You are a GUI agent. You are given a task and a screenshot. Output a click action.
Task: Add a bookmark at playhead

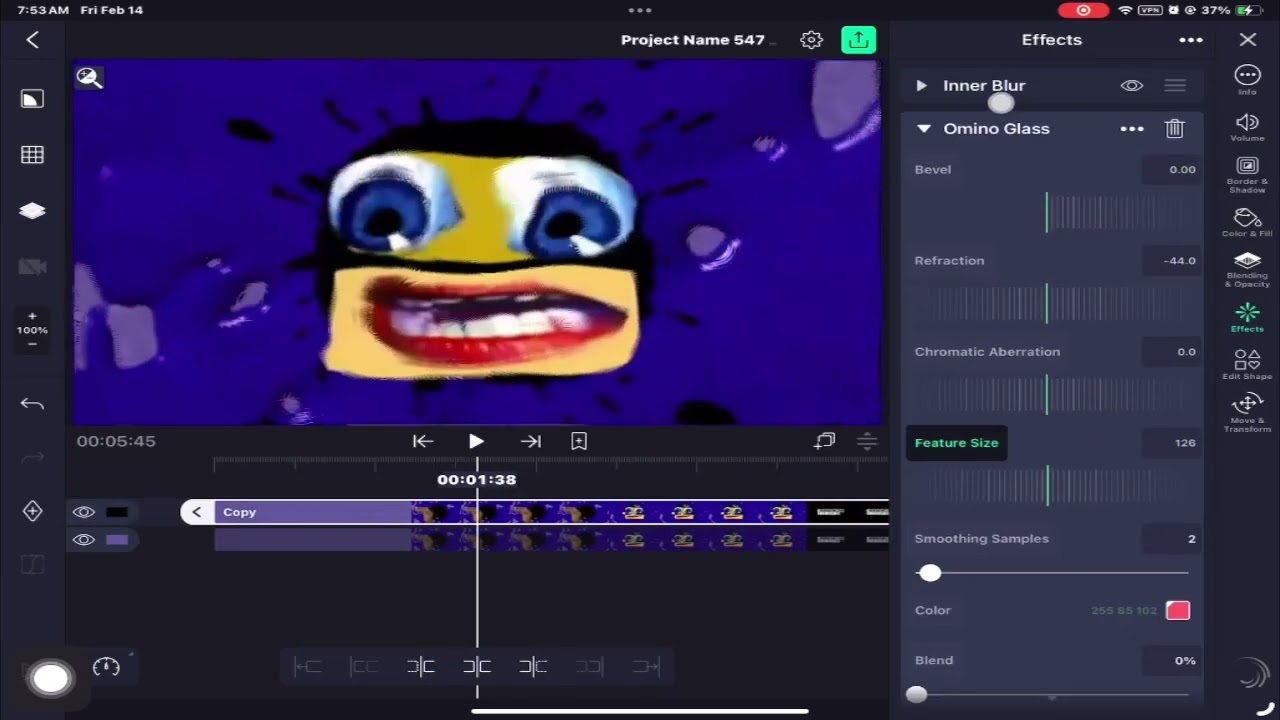(579, 441)
